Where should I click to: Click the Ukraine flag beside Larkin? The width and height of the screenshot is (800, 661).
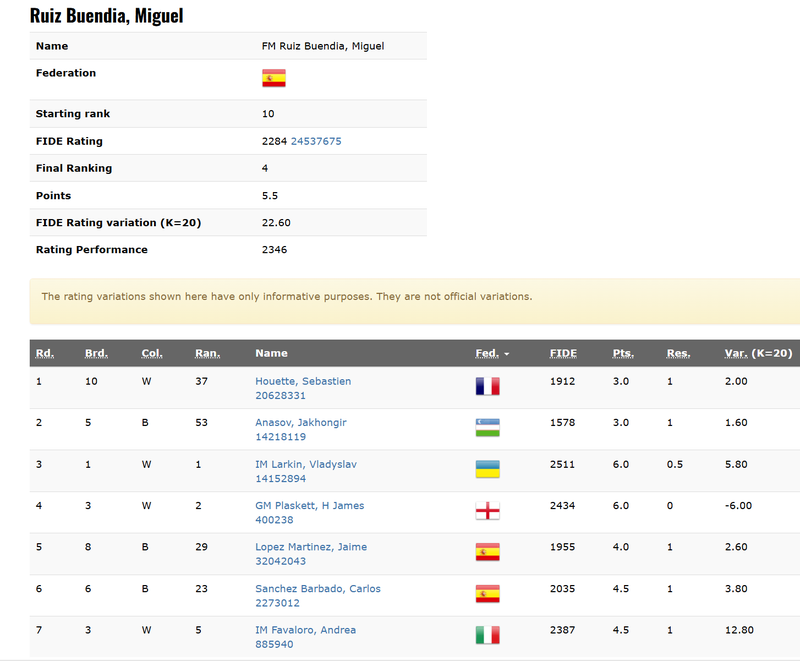487,469
